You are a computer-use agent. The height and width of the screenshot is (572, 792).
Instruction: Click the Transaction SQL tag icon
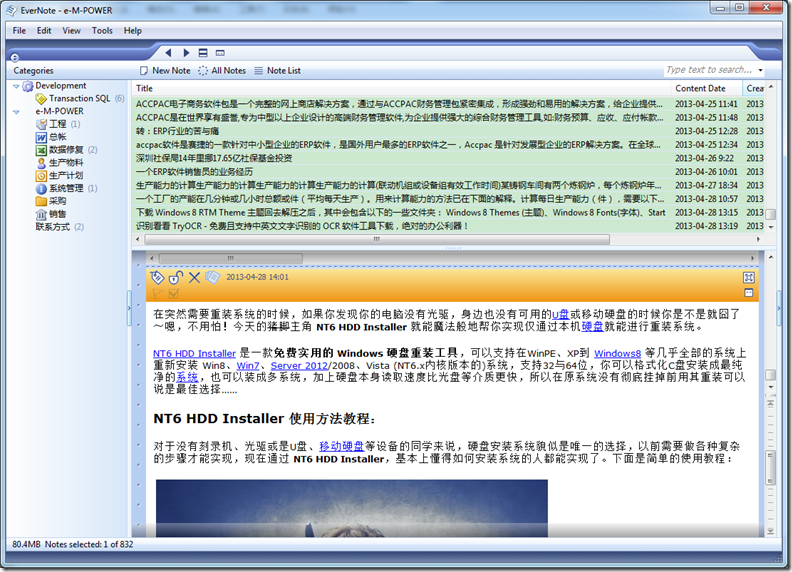pyautogui.click(x=41, y=99)
